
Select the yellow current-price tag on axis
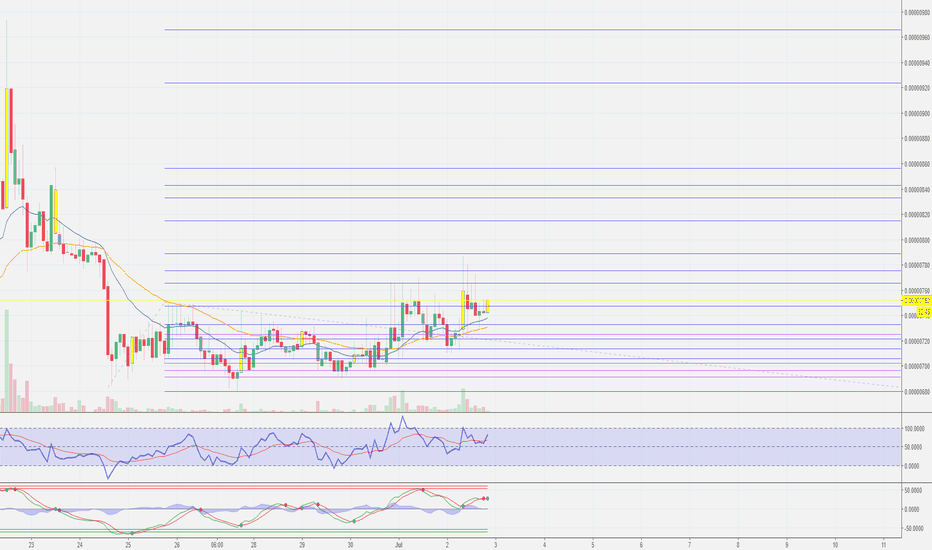coord(917,301)
